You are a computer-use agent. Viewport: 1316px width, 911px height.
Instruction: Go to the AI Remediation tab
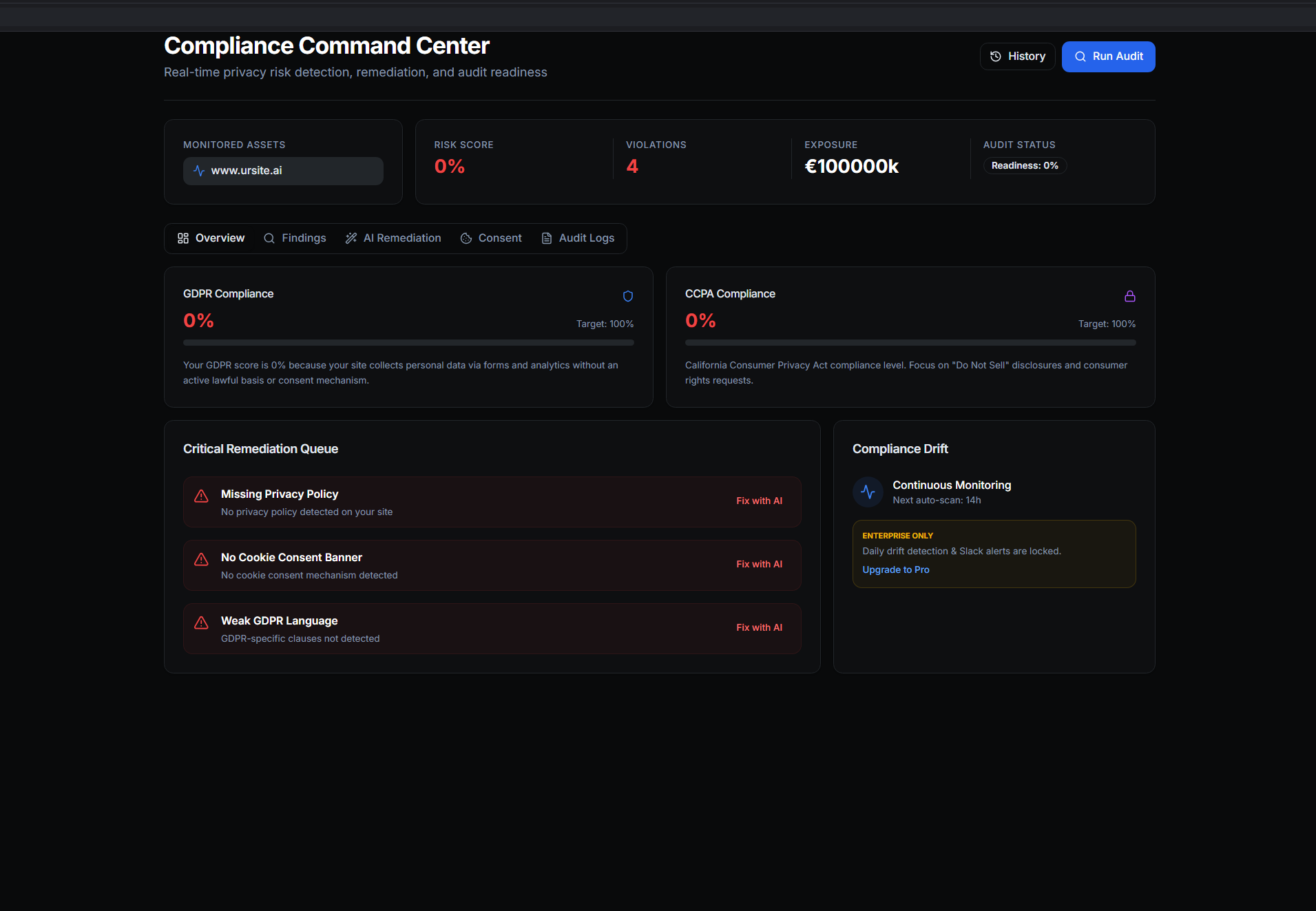(x=393, y=238)
